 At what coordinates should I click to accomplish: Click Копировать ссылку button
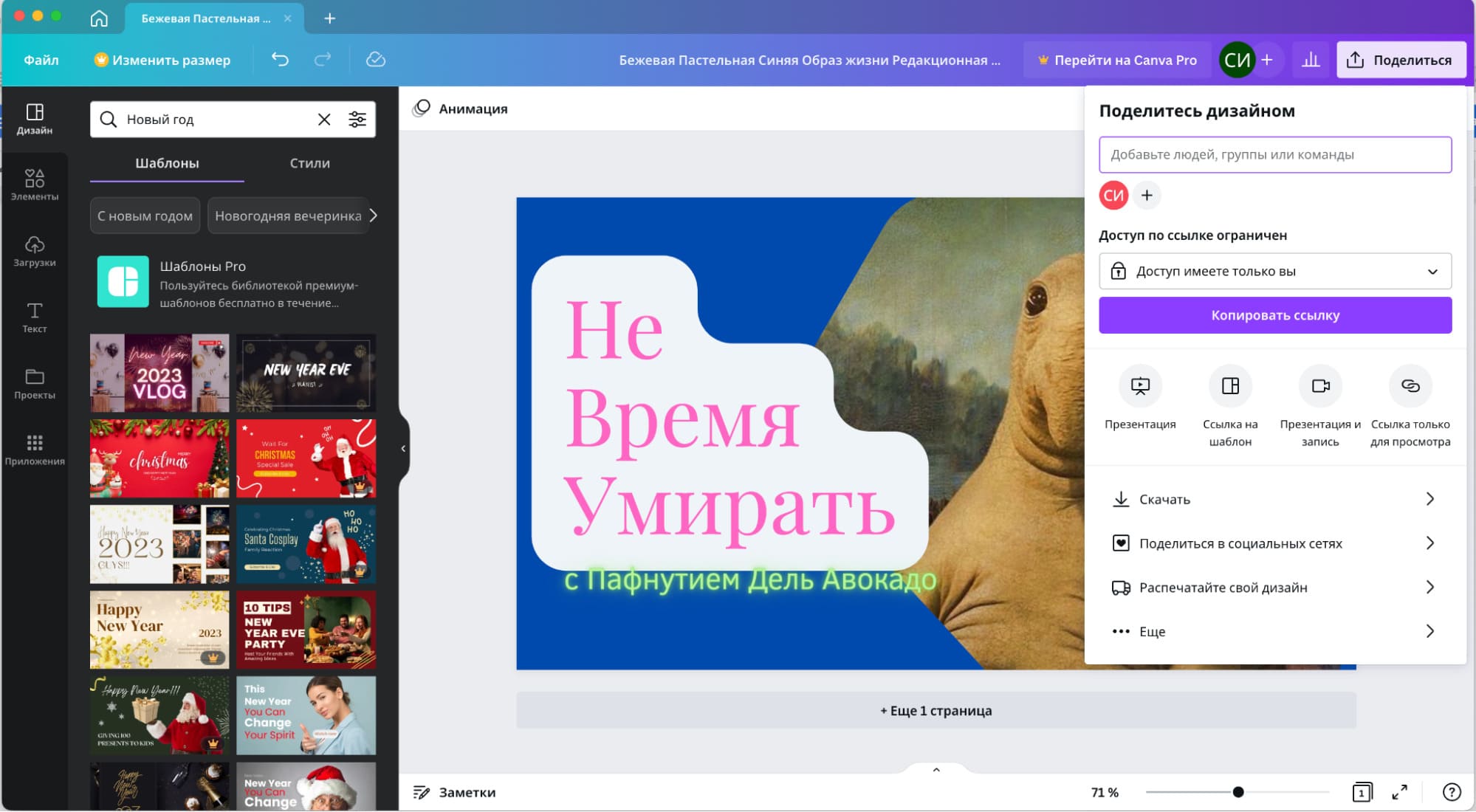click(1275, 315)
